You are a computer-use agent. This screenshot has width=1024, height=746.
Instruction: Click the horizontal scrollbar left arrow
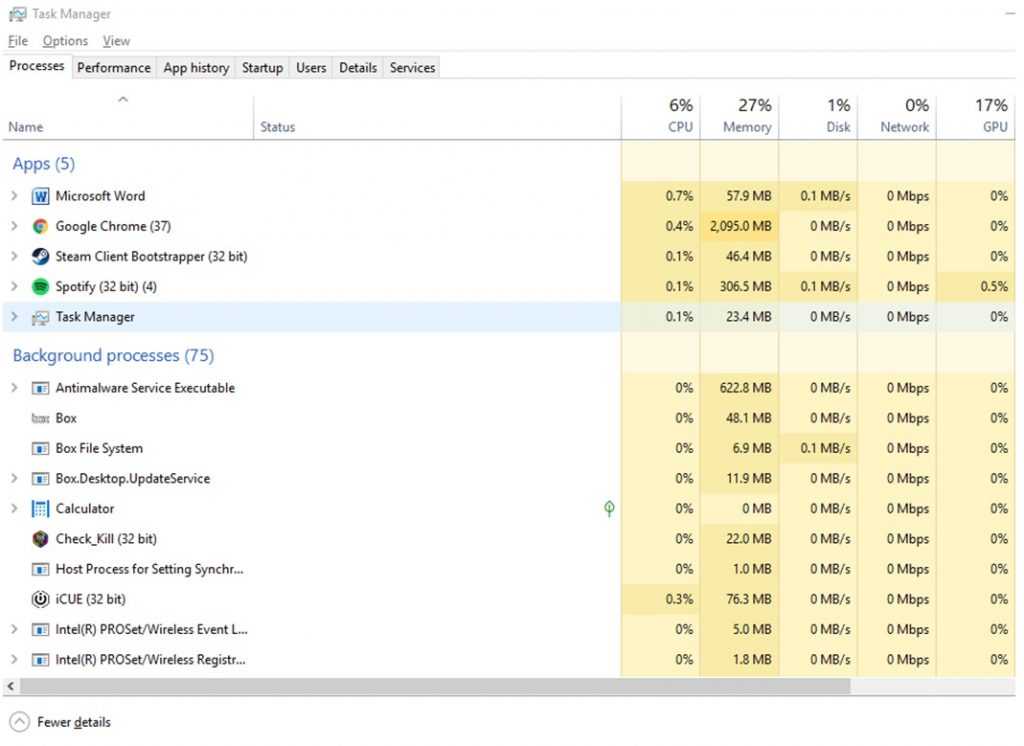(10, 686)
